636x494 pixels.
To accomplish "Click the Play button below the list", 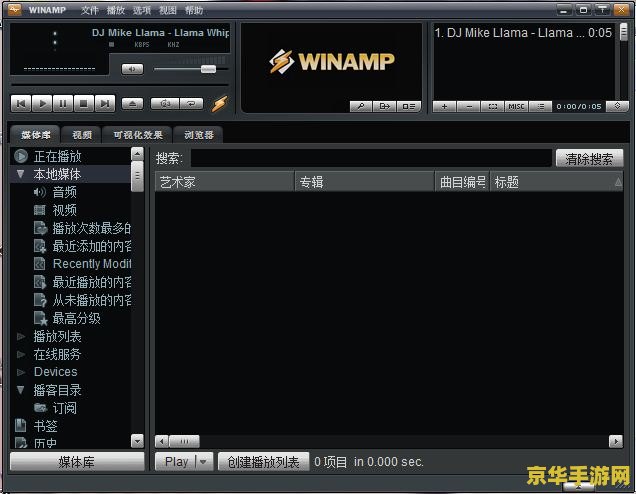I will coord(176,462).
